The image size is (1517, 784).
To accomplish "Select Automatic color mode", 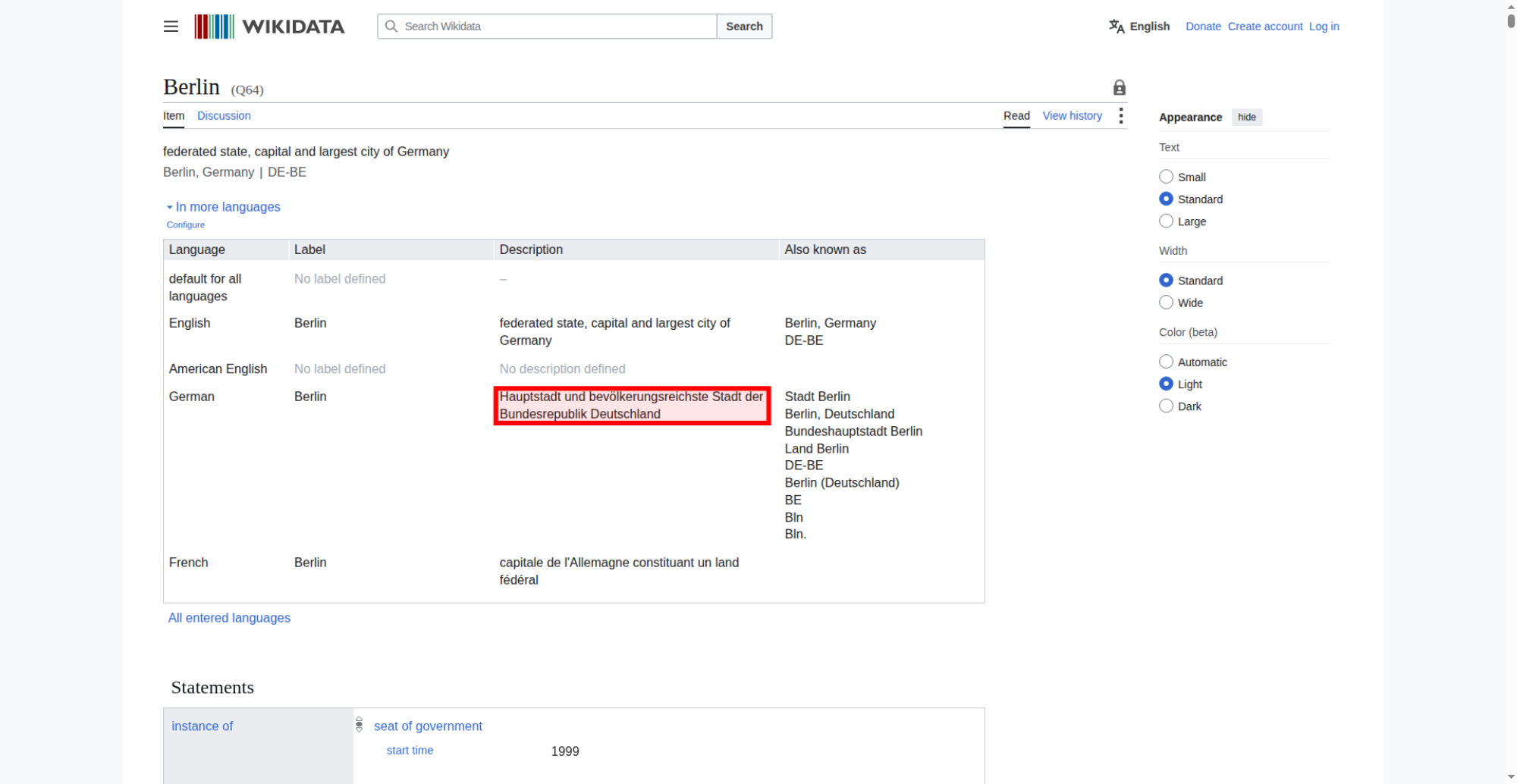I will [1166, 362].
